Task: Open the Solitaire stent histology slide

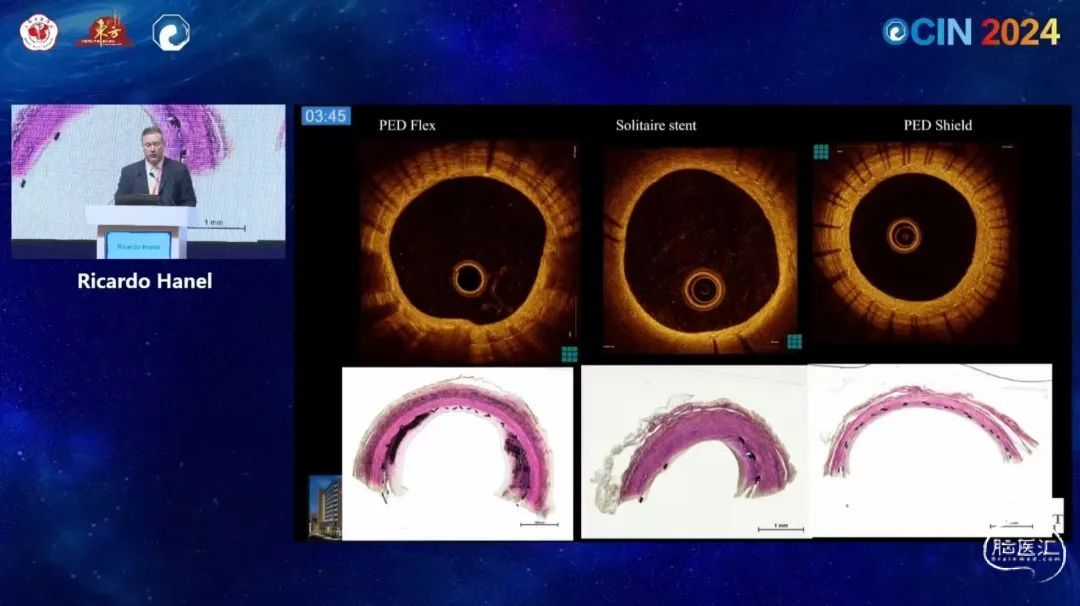Action: click(x=694, y=452)
